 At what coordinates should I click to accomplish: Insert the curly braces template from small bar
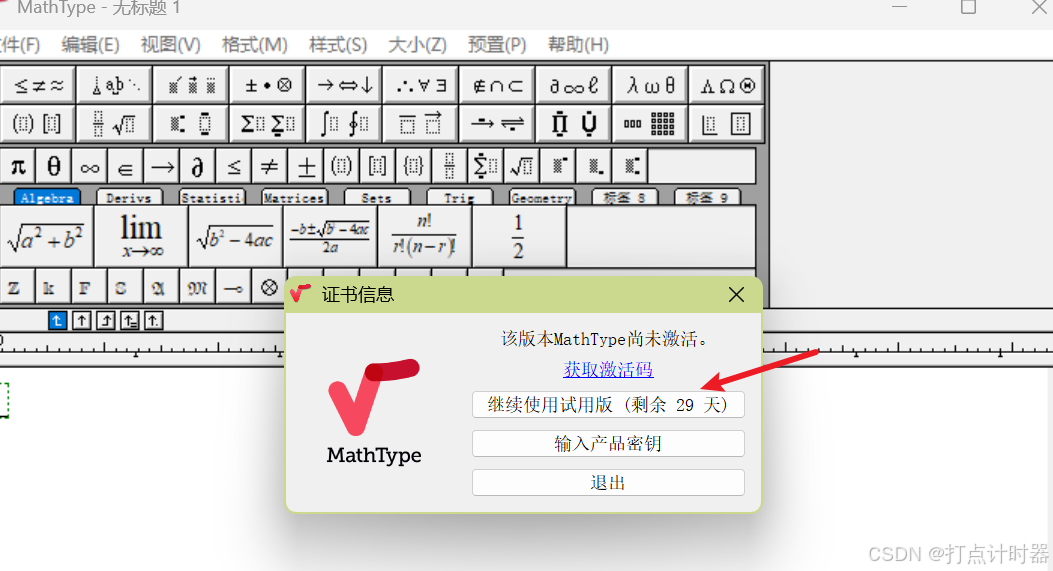tap(413, 166)
